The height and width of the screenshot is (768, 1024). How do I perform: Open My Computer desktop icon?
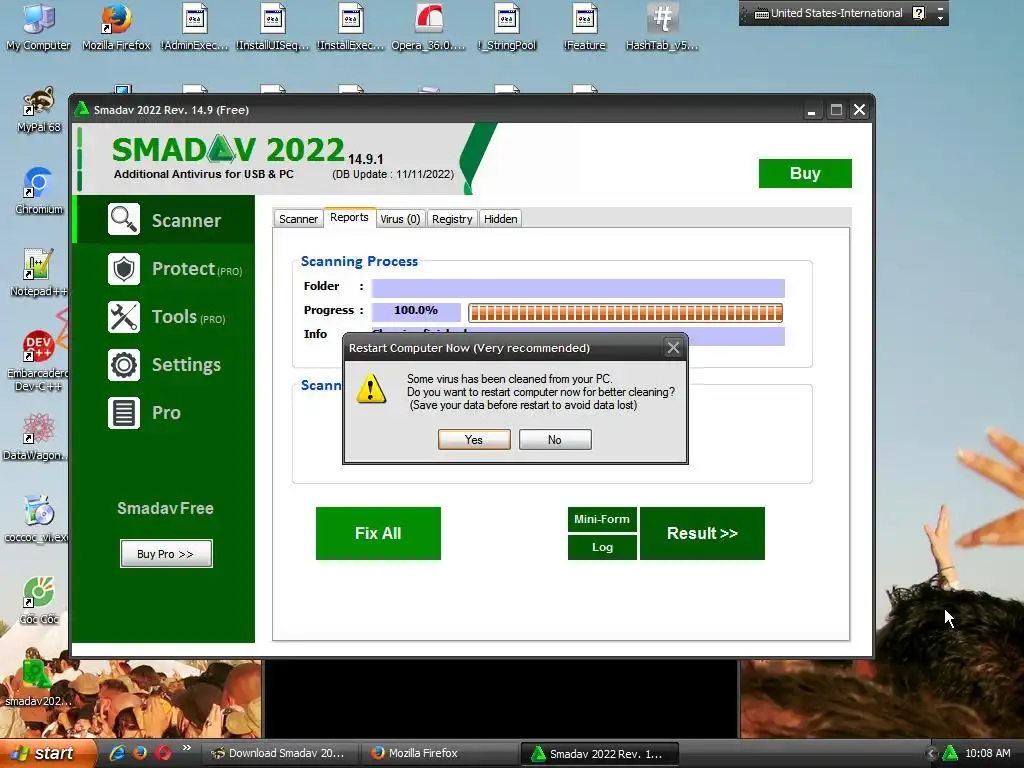pyautogui.click(x=39, y=27)
